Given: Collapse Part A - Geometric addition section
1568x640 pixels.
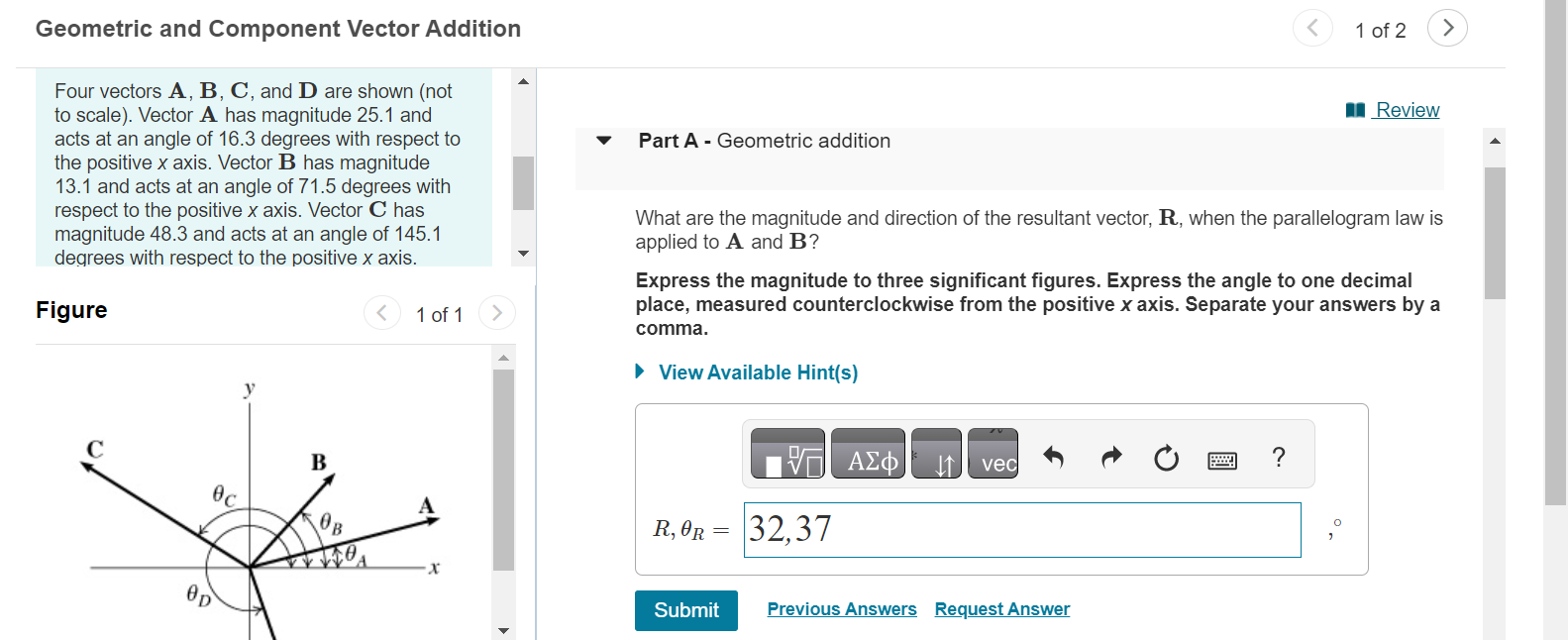Looking at the screenshot, I should 604,141.
